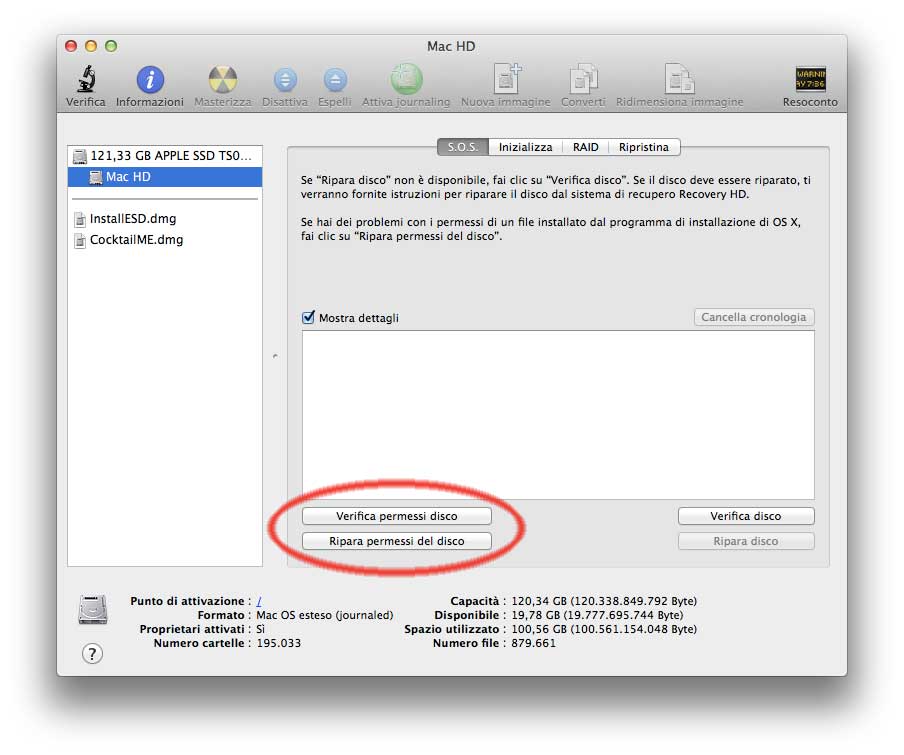
Task: Select the Disattiva toolbar icon
Action: click(x=287, y=80)
